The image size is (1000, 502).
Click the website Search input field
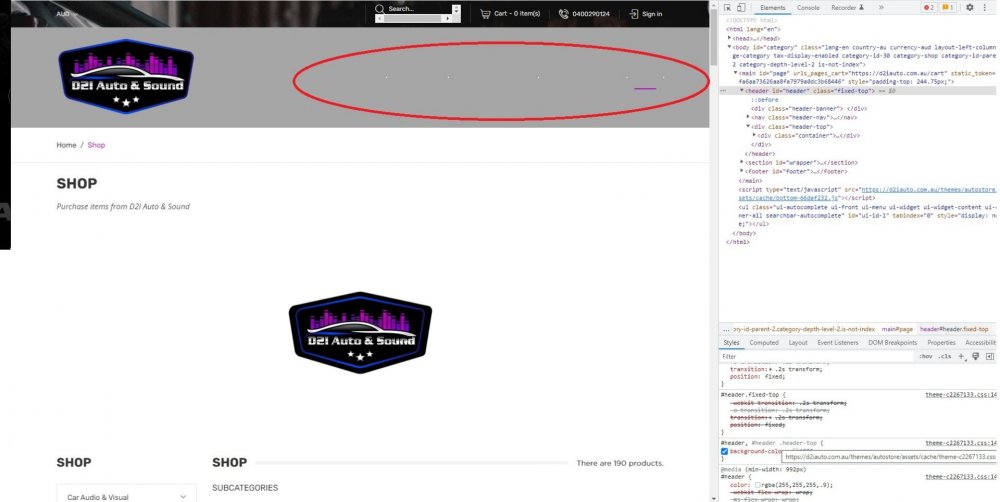tap(420, 9)
